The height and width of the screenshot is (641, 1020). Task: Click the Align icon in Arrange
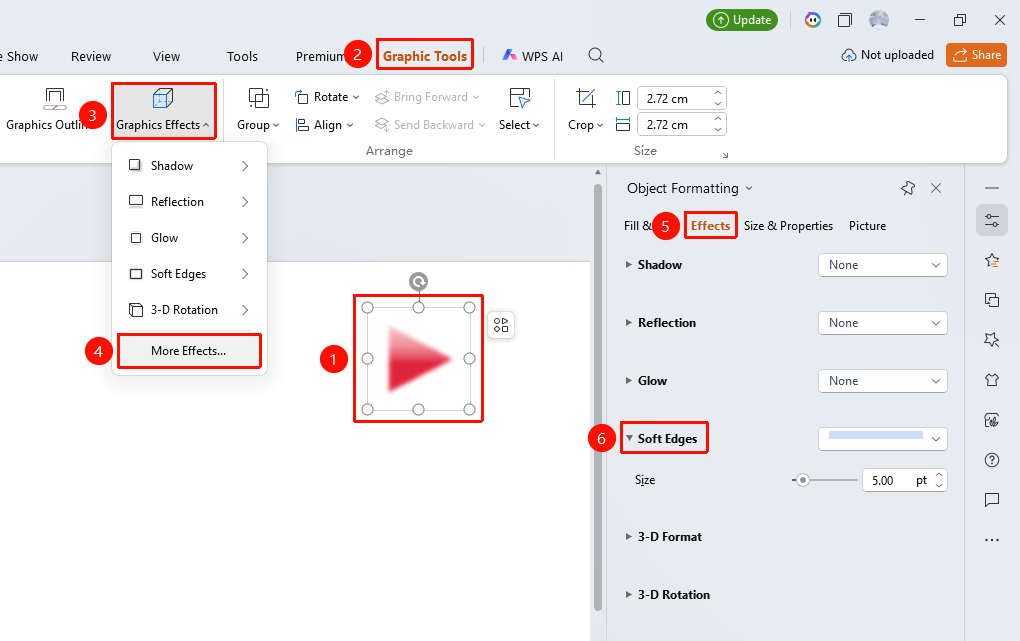pyautogui.click(x=302, y=125)
